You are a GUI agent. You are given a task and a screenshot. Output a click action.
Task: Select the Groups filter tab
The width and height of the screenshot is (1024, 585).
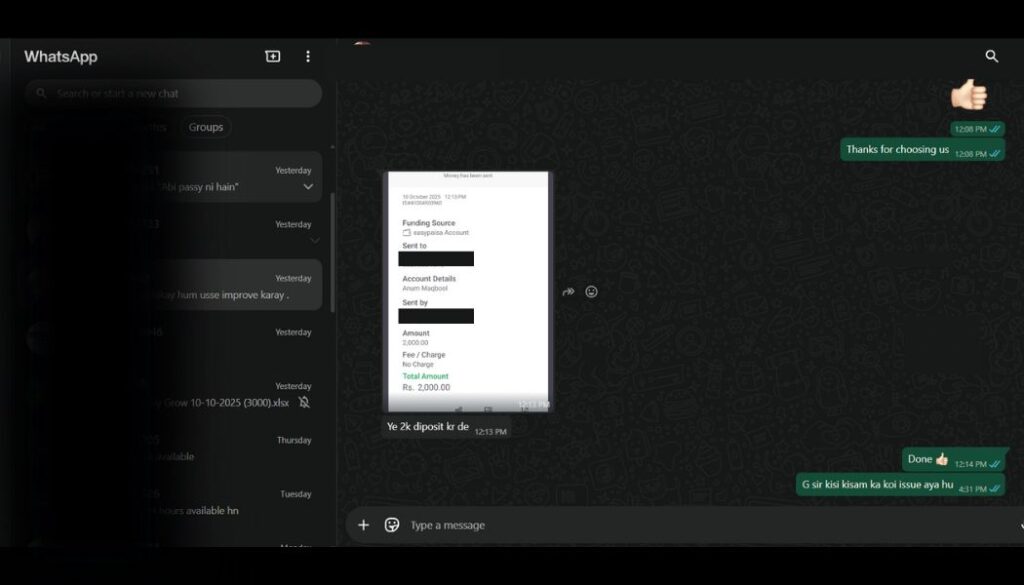pyautogui.click(x=205, y=127)
